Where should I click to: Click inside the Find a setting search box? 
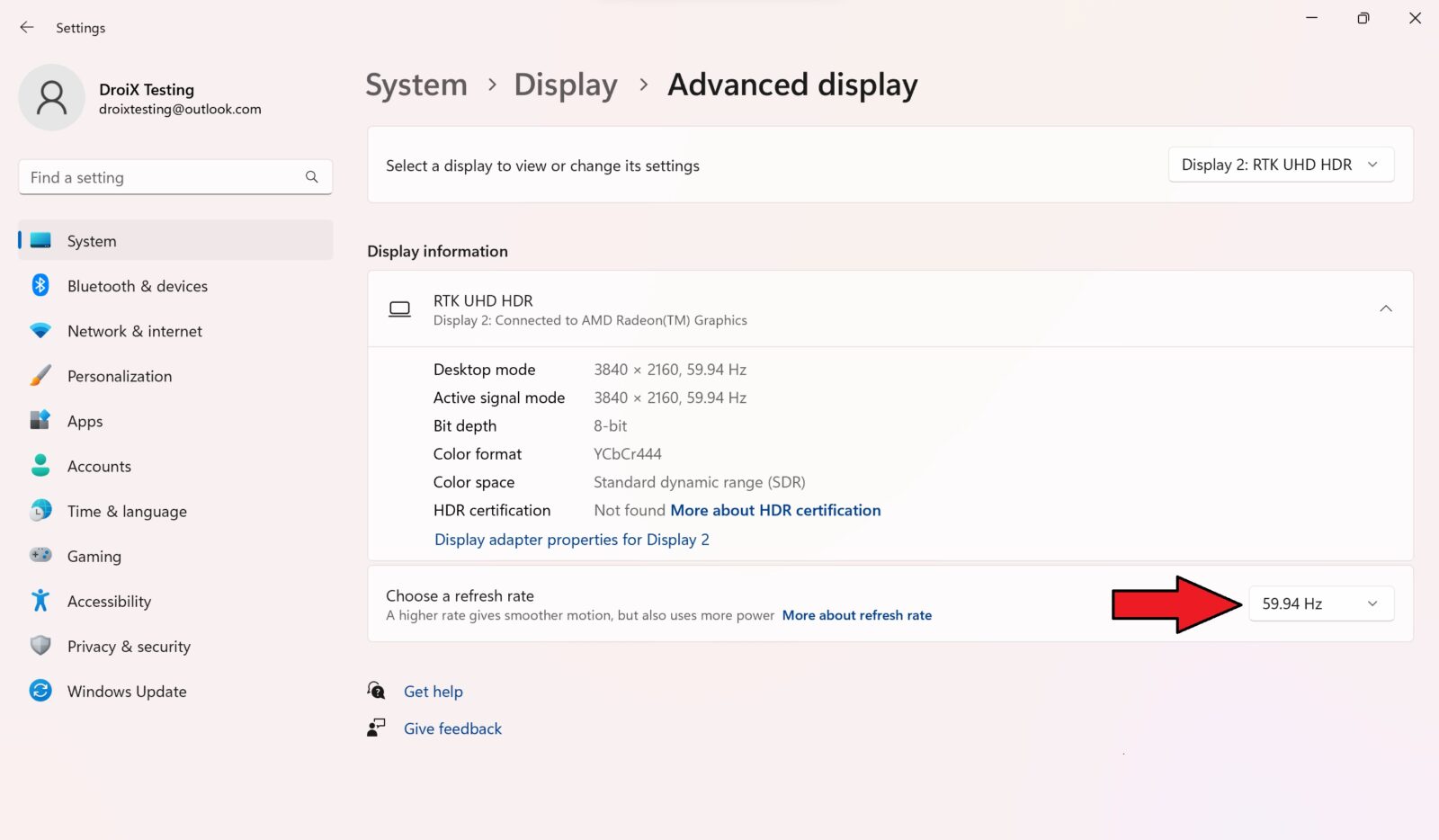162,177
